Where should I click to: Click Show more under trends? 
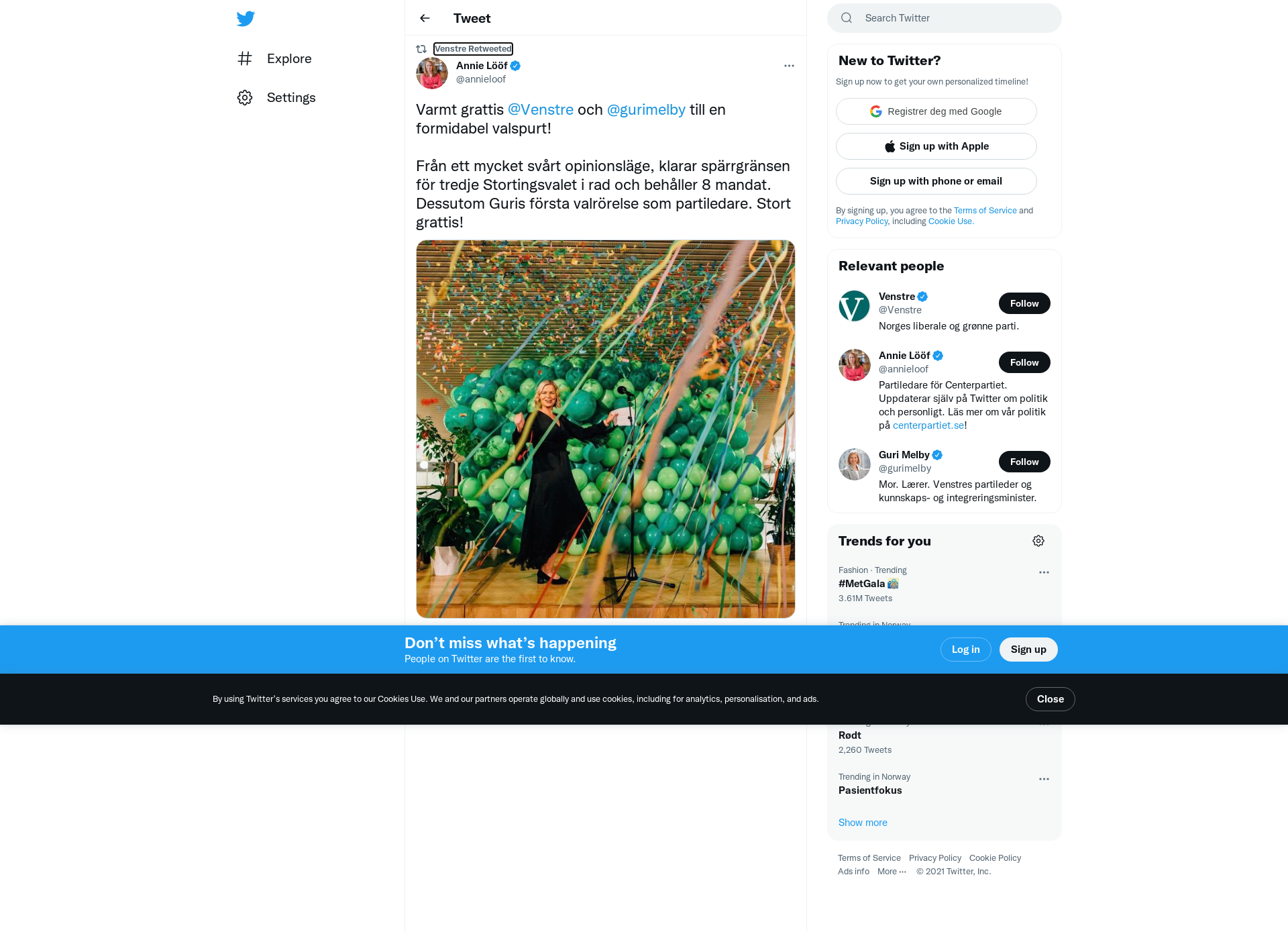point(863,823)
